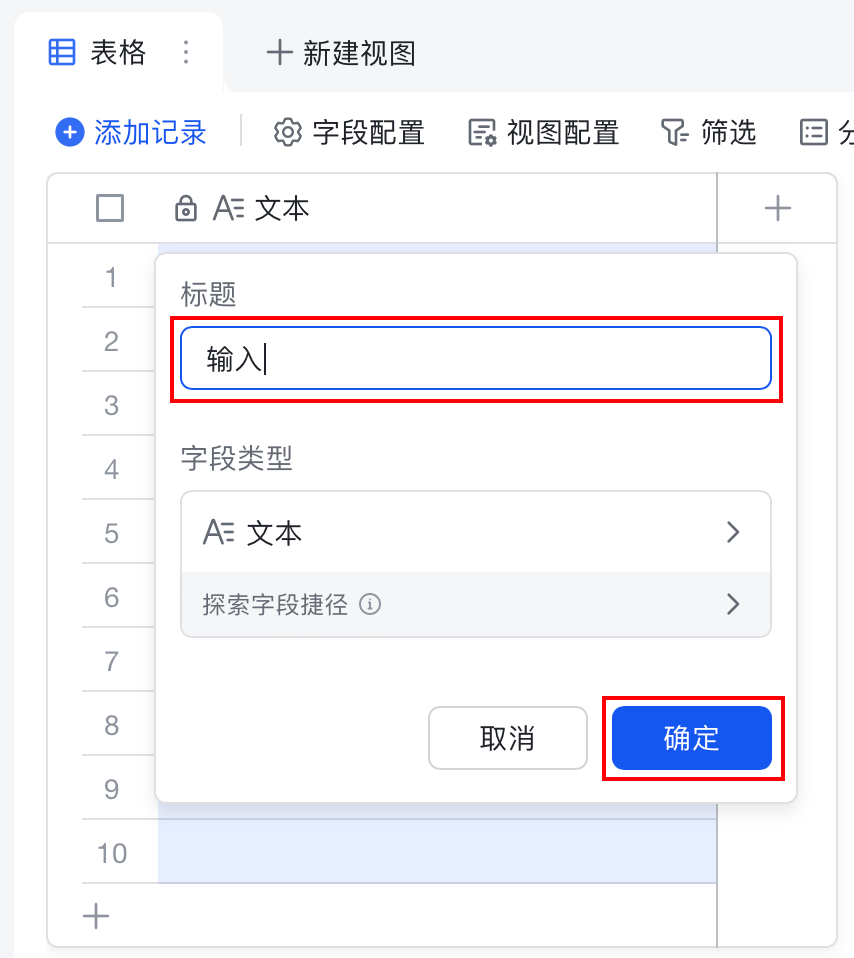
Task: Toggle the select-all checkbox in the header row
Action: (108, 208)
